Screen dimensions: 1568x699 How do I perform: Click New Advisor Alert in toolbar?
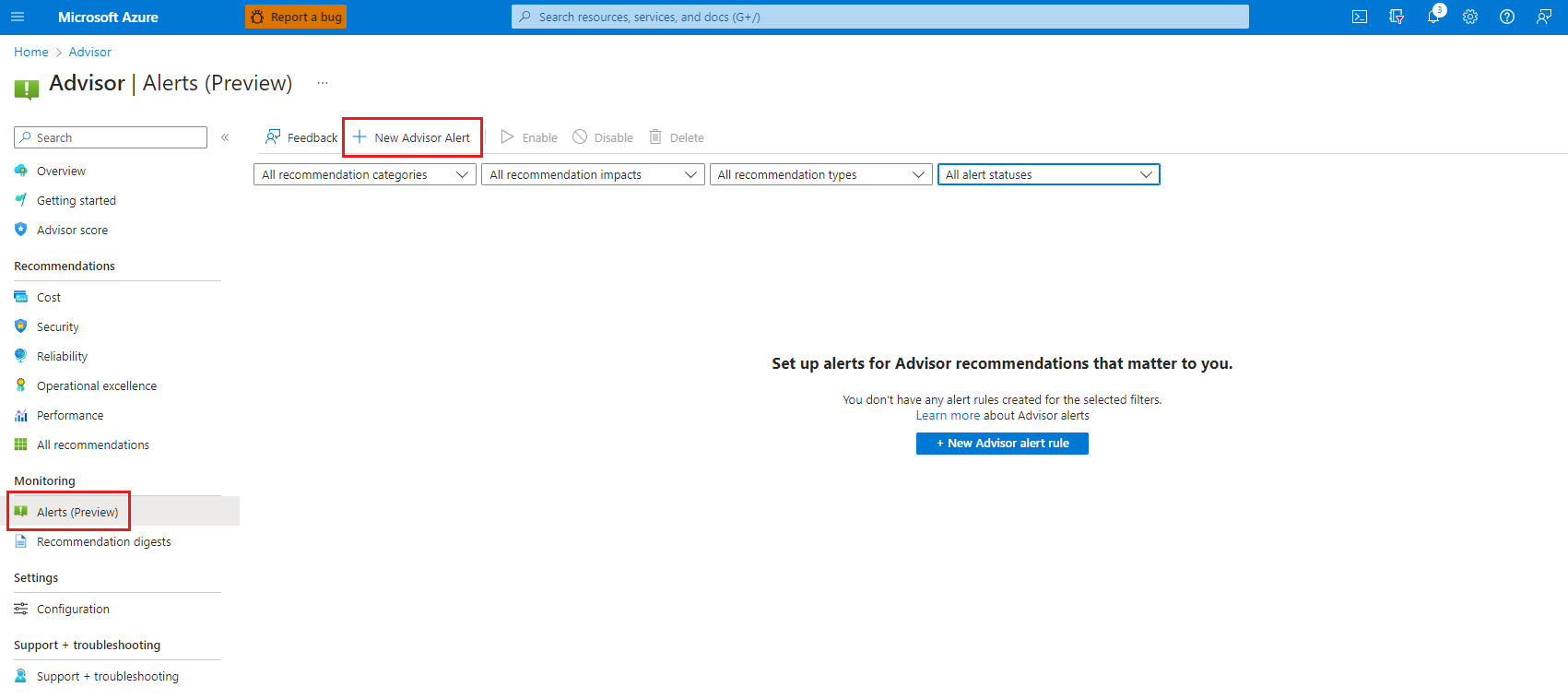[x=412, y=137]
